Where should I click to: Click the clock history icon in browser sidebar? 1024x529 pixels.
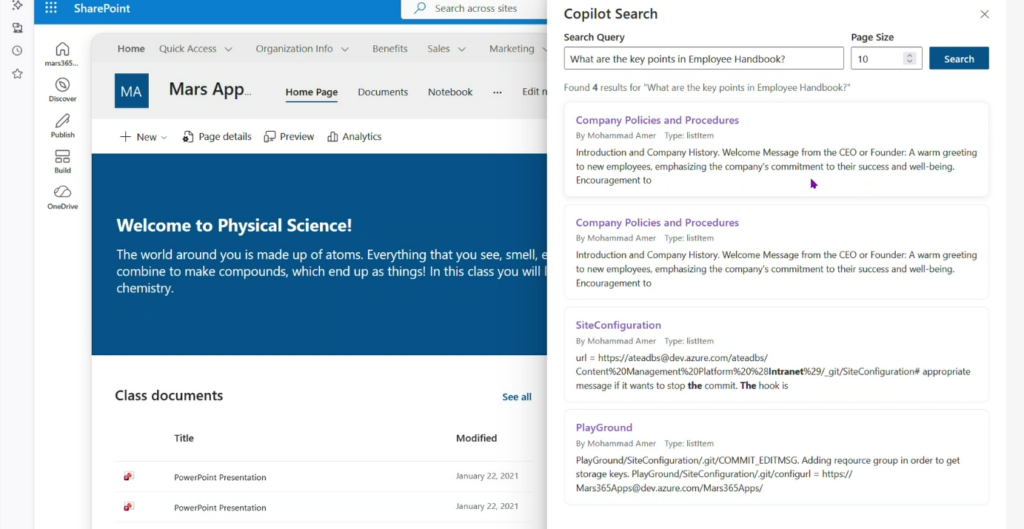click(18, 51)
